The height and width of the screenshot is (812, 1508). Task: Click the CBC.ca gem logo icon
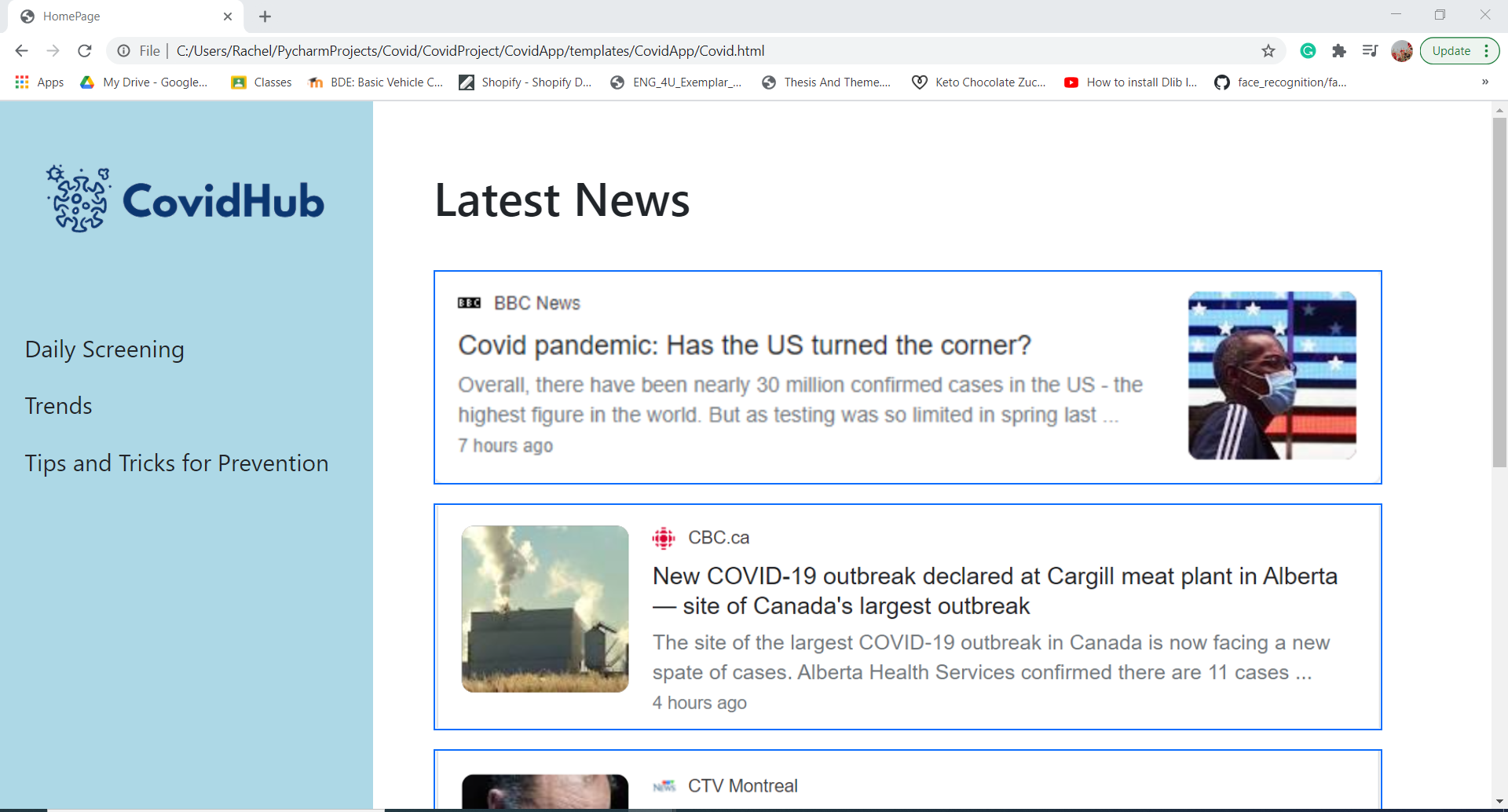pyautogui.click(x=664, y=538)
